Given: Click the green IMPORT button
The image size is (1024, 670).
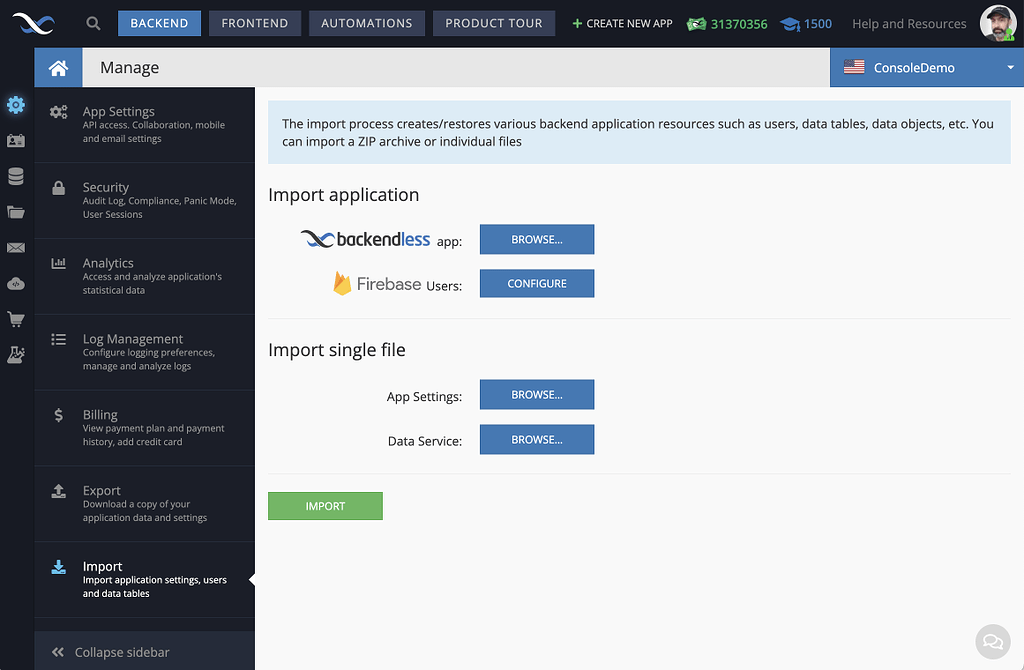Looking at the screenshot, I should click(x=325, y=506).
